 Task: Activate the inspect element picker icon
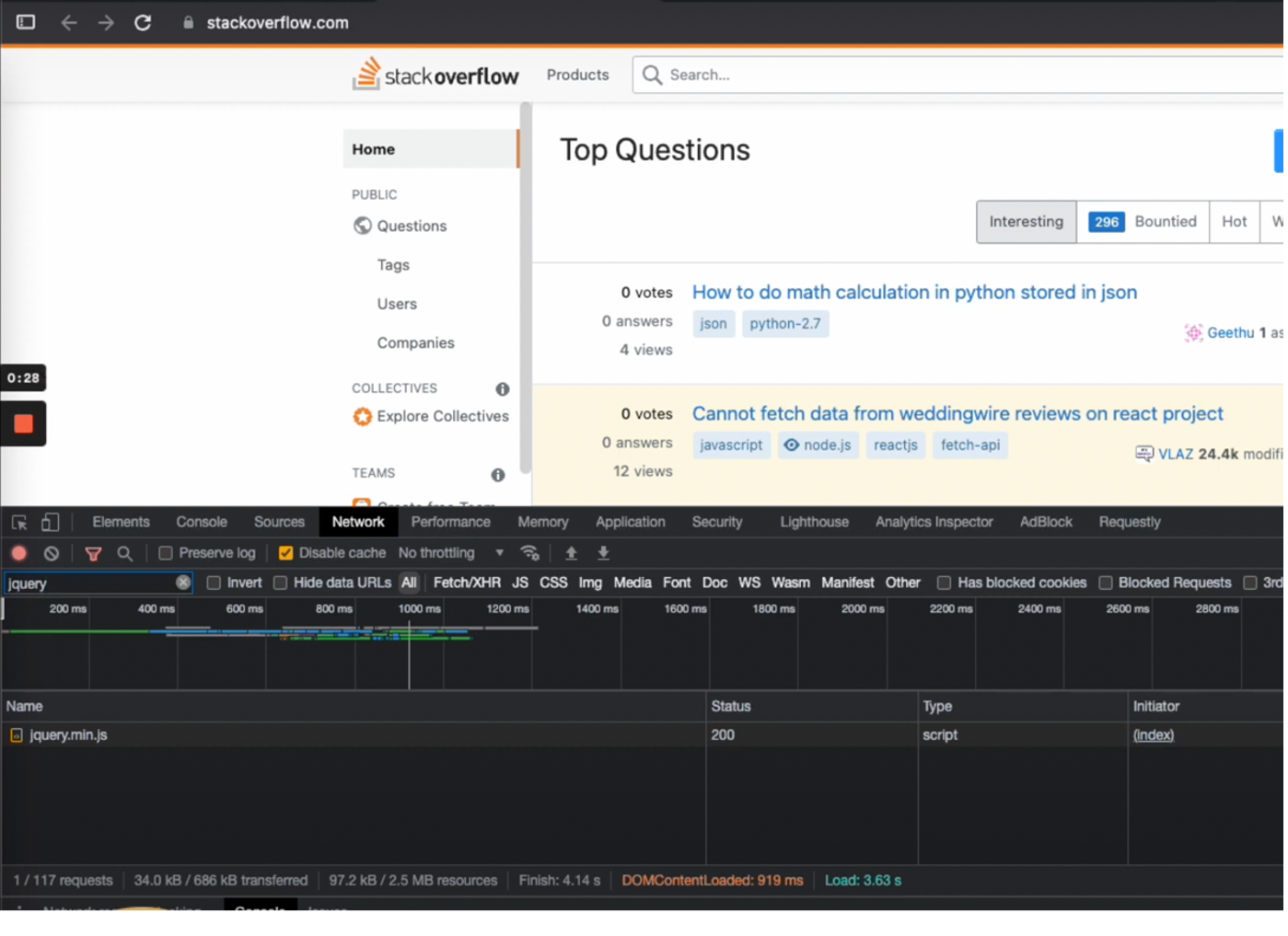(x=19, y=523)
